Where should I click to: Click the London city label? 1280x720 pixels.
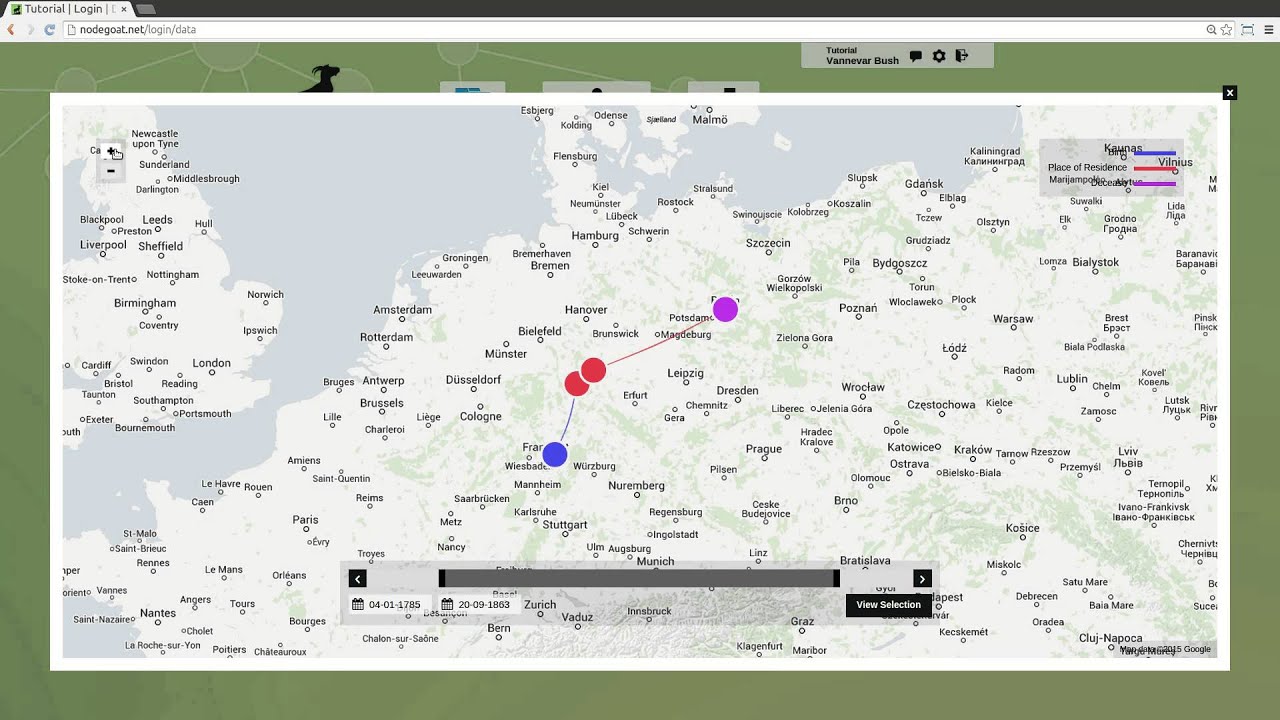pyautogui.click(x=211, y=363)
